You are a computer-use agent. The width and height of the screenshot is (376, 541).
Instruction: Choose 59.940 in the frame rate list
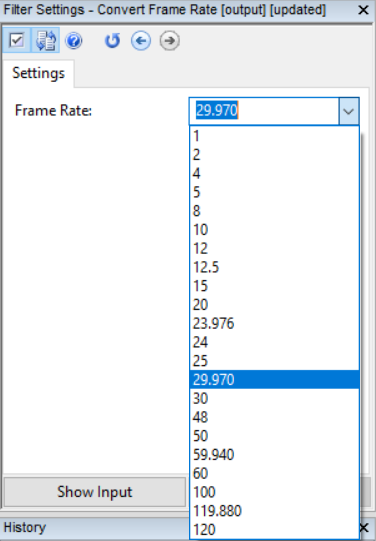(x=275, y=454)
